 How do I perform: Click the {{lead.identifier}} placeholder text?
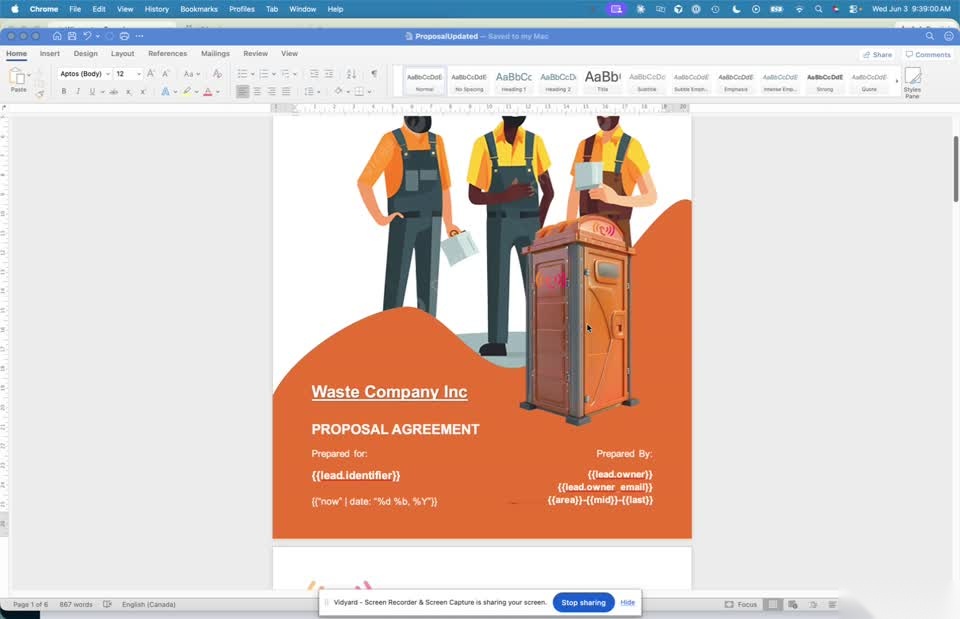tap(356, 475)
